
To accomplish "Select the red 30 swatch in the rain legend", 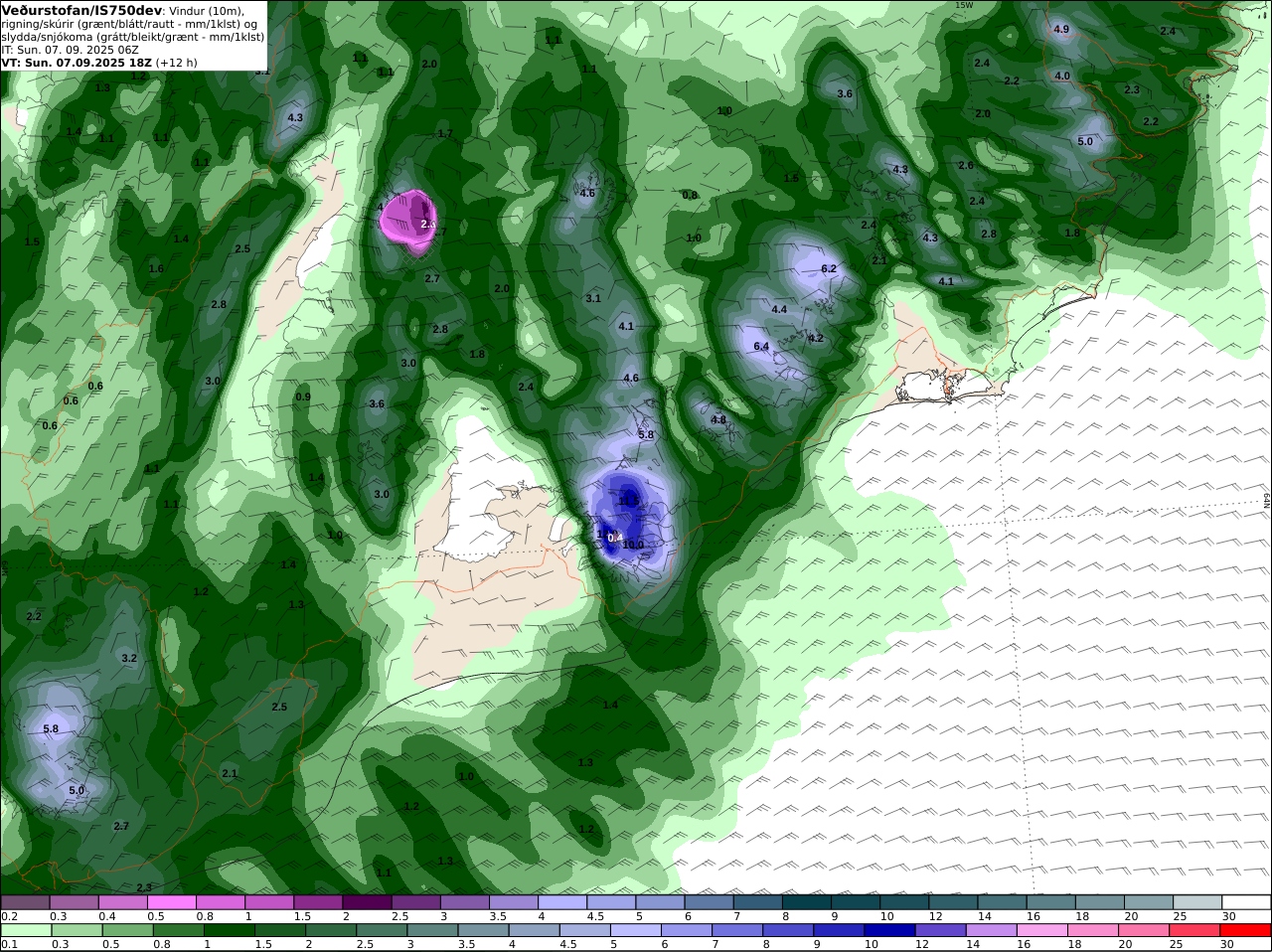I will point(1246,931).
